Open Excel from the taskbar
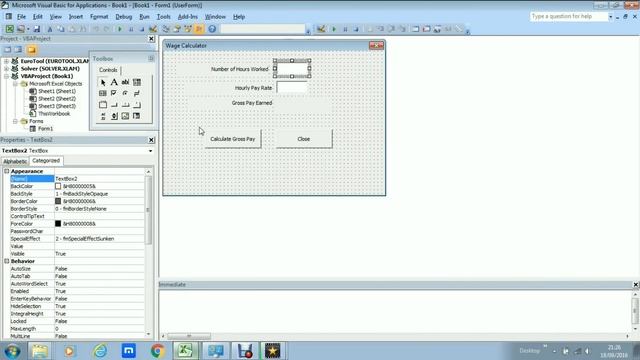Image resolution: width=640 pixels, height=360 pixels. coord(186,351)
